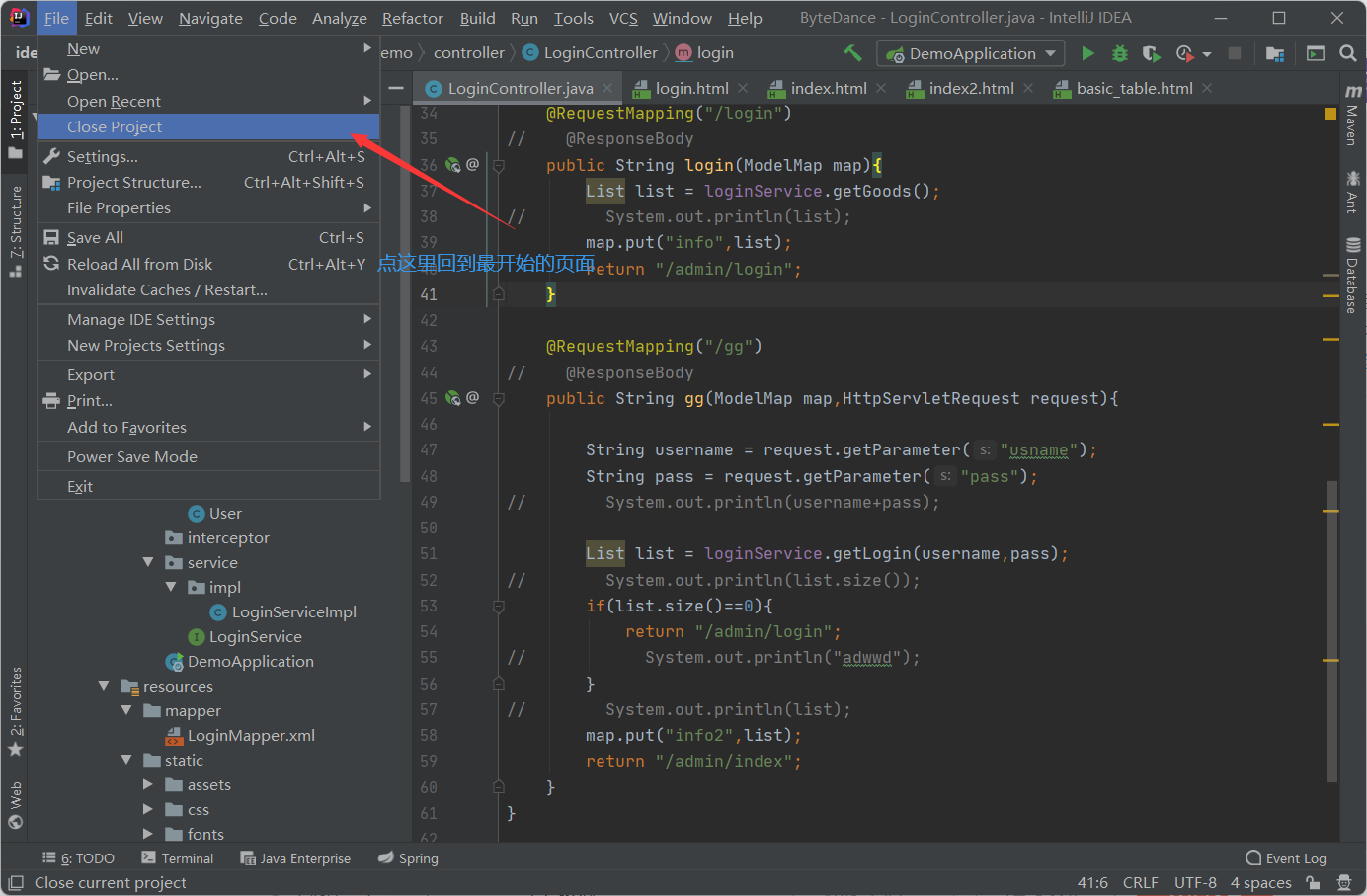The image size is (1367, 896).
Task: Toggle the read-only lock in the status bar
Action: tap(1314, 882)
